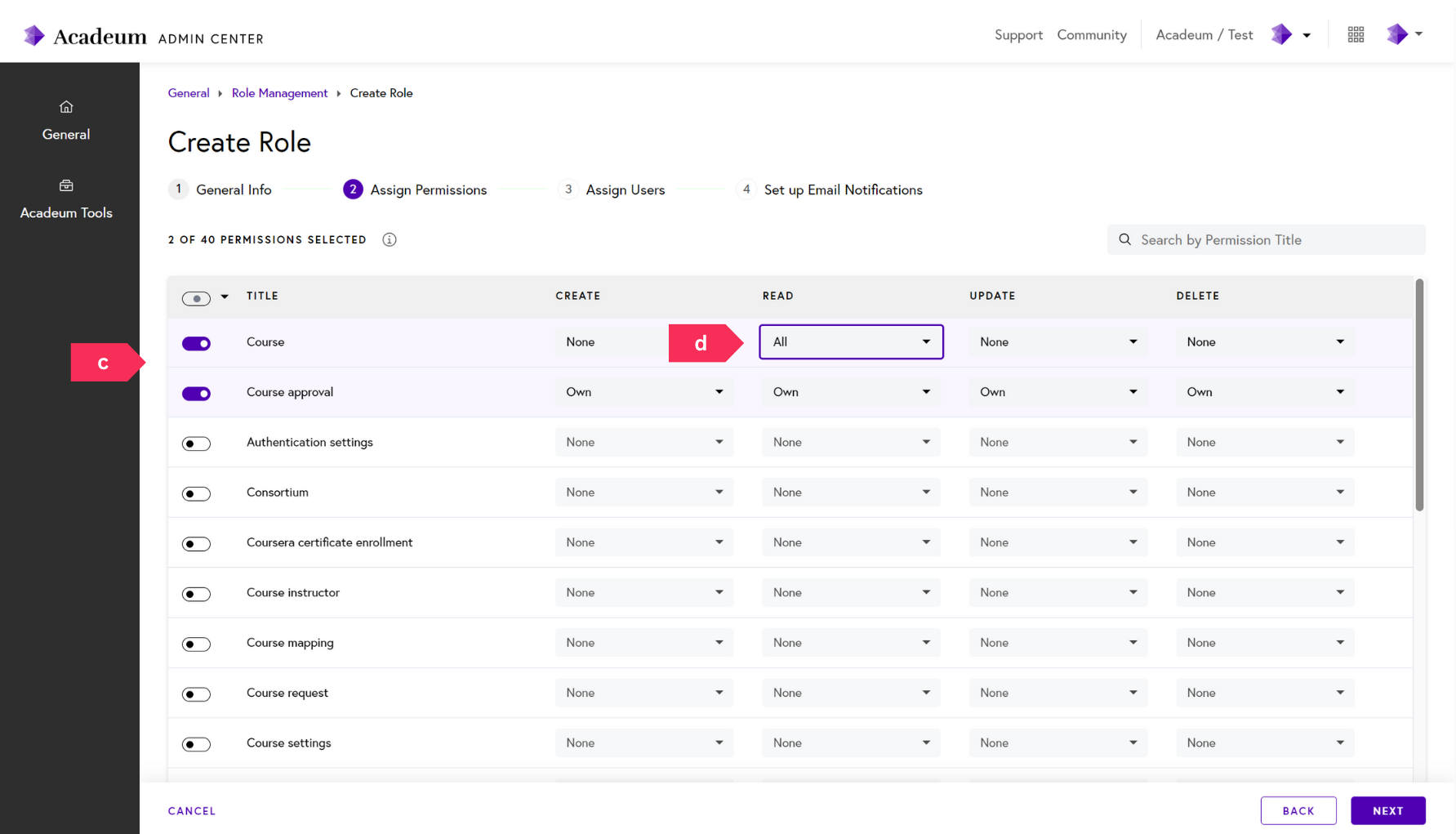This screenshot has height=834, width=1456.
Task: Click the institution diamond icon beside Acadeum / Test
Action: click(x=1281, y=34)
